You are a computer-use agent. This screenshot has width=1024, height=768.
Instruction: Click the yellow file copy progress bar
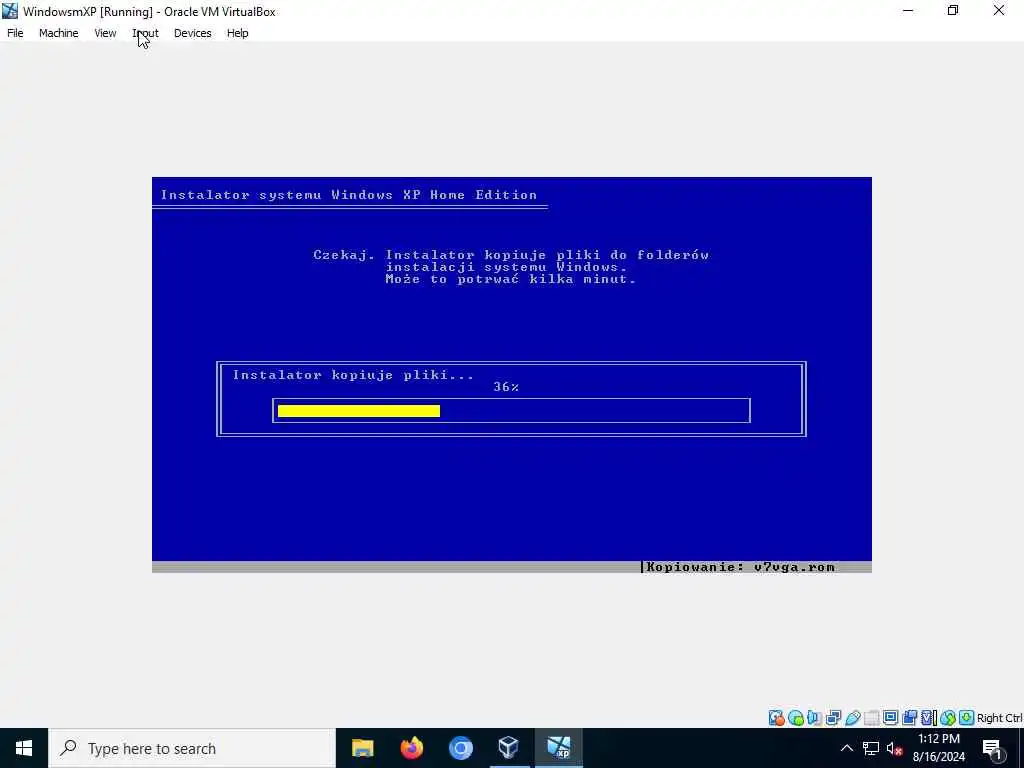[359, 411]
